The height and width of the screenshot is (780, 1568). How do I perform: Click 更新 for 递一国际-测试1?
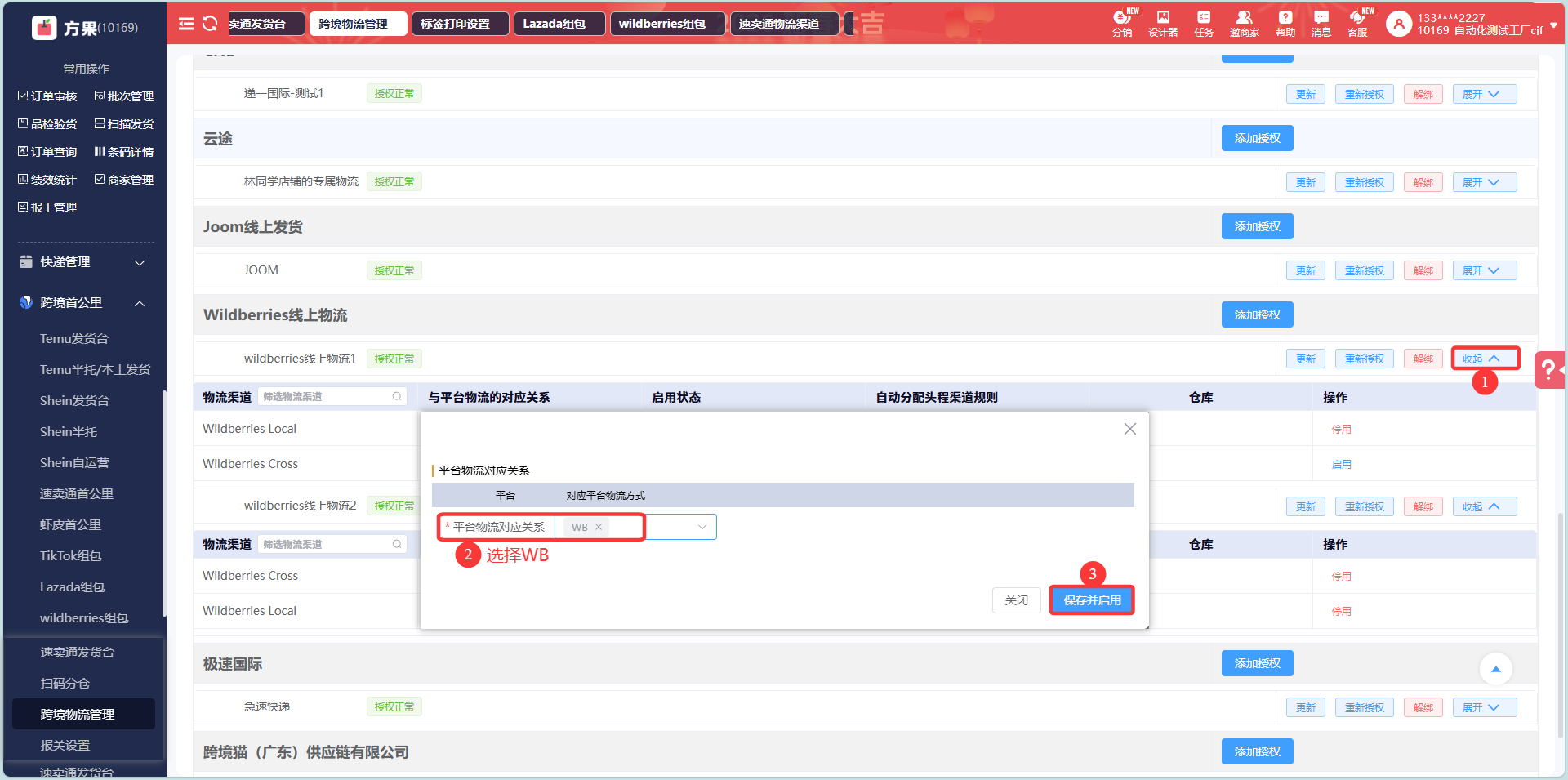click(x=1306, y=95)
